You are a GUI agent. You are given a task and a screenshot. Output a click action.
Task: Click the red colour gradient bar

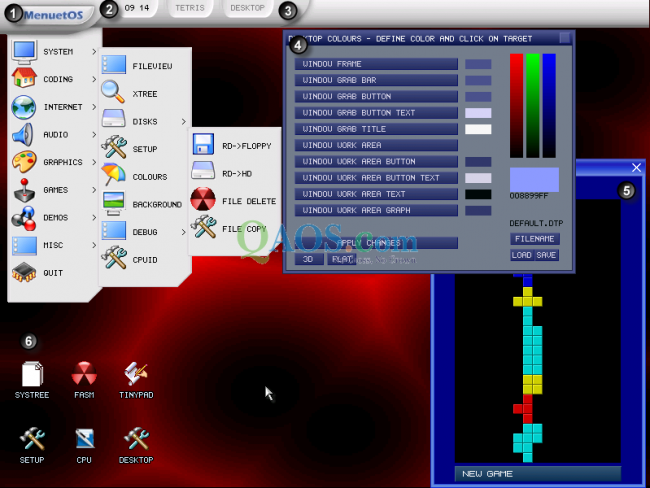(516, 105)
